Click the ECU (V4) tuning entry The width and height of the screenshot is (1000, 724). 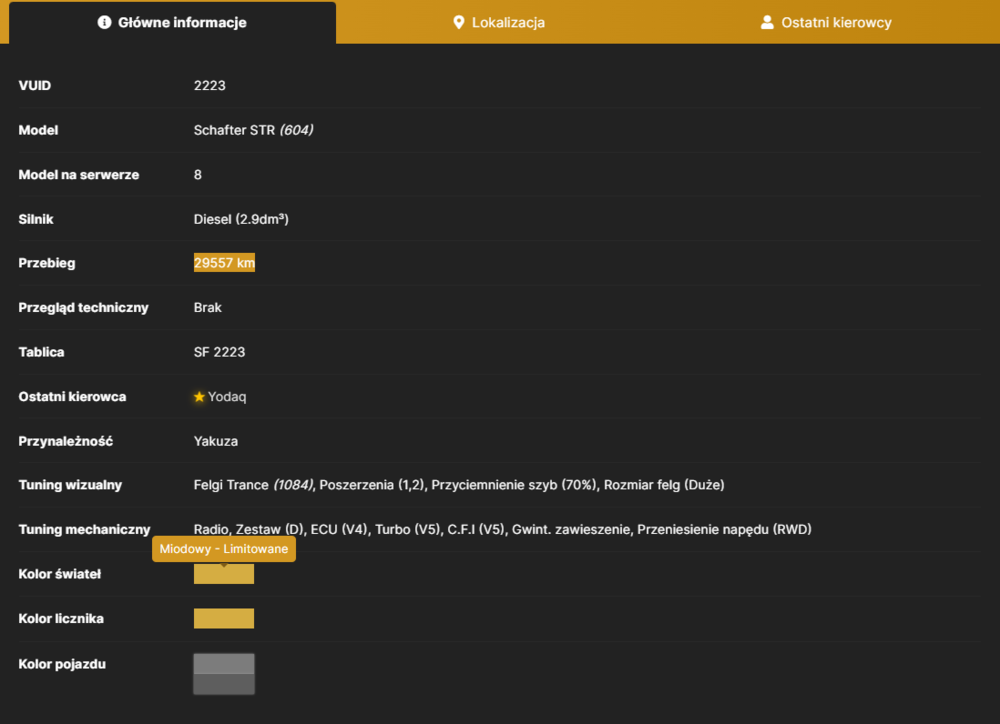point(339,529)
